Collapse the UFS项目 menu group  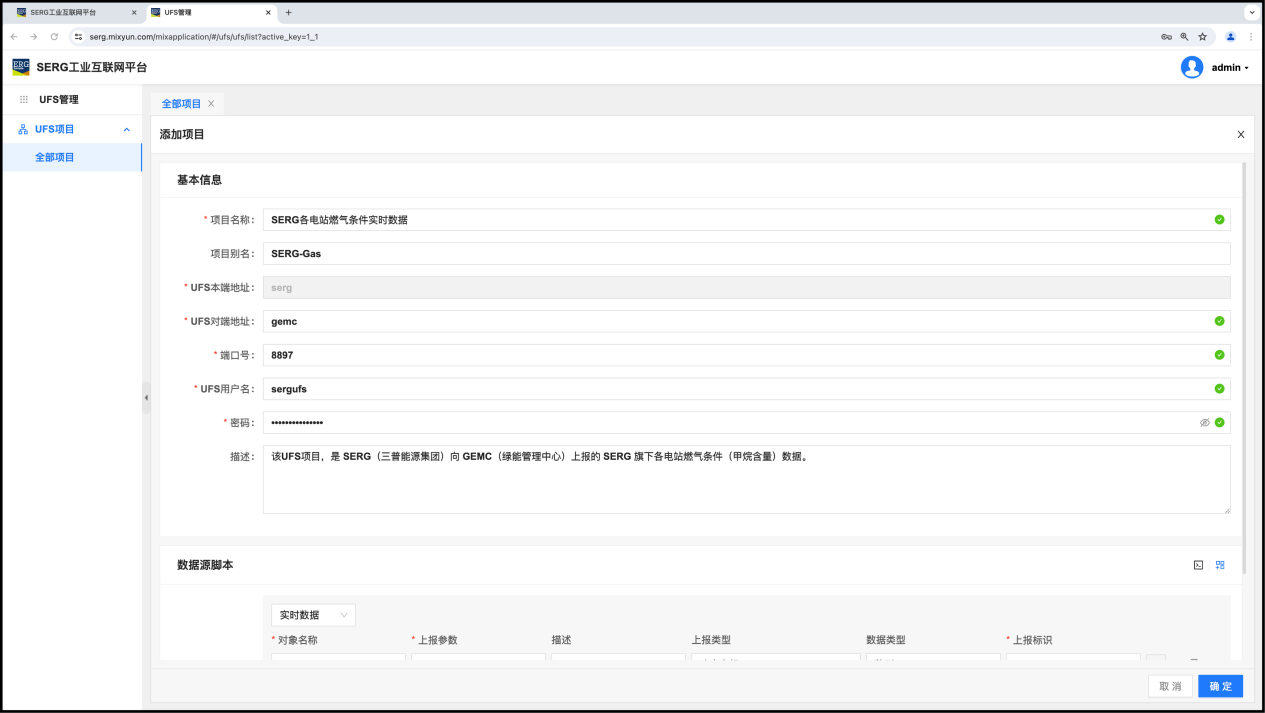[126, 129]
